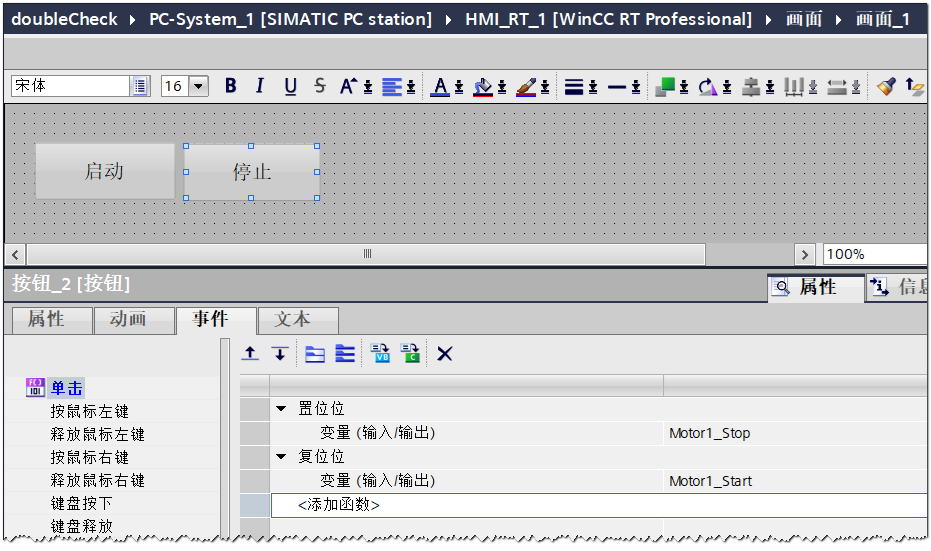Image resolution: width=931 pixels, height=551 pixels.
Task: Switch to the 文本 tab
Action: tap(292, 320)
